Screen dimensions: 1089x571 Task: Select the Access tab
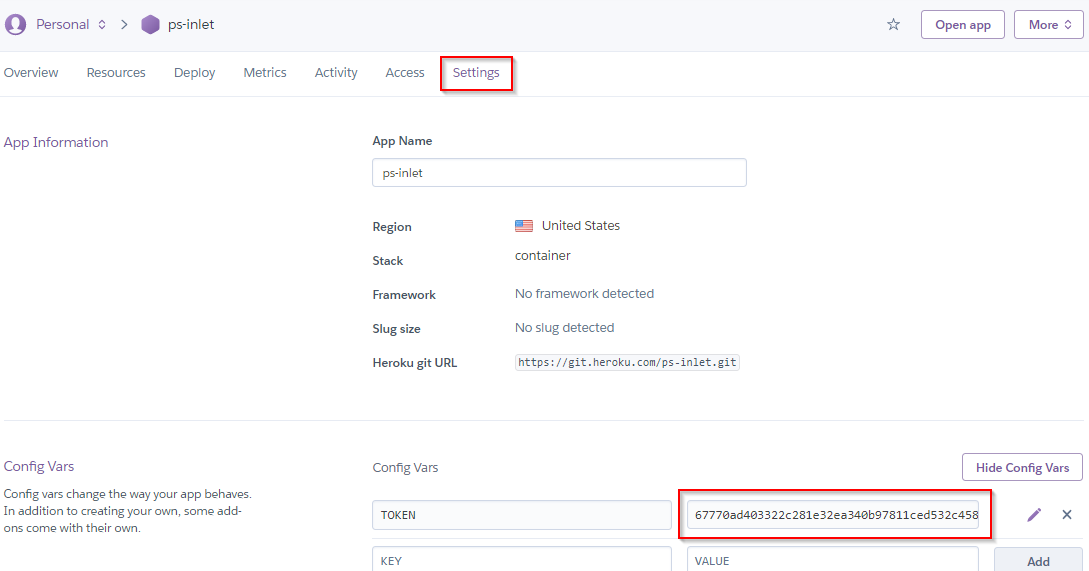point(405,72)
